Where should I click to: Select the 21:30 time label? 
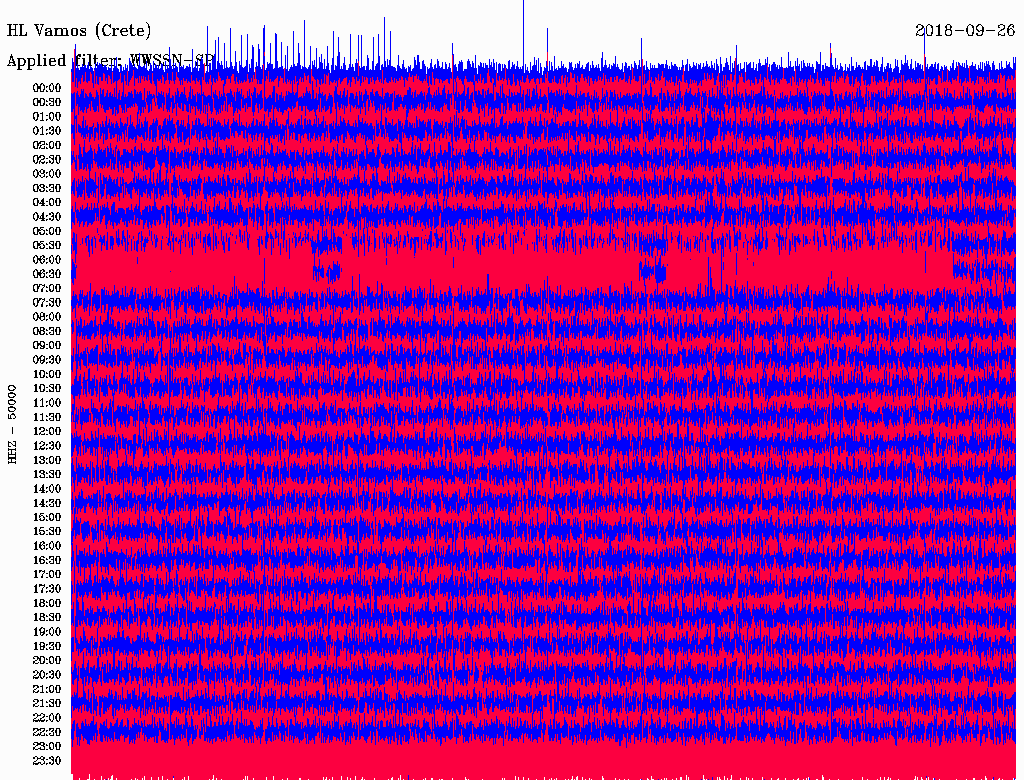47,703
